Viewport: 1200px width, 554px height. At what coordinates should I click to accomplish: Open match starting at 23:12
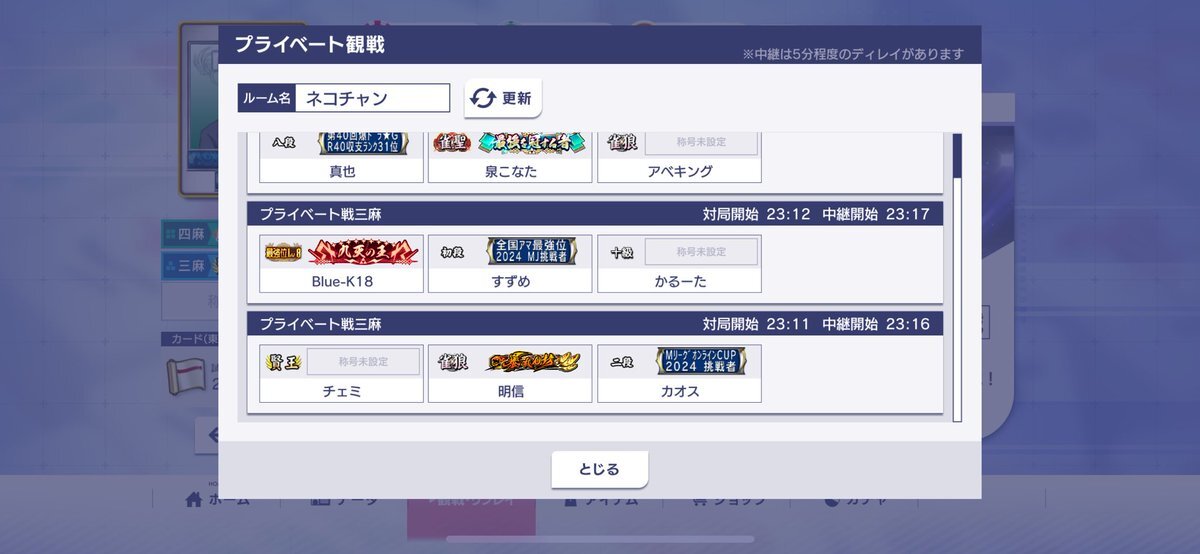point(595,253)
